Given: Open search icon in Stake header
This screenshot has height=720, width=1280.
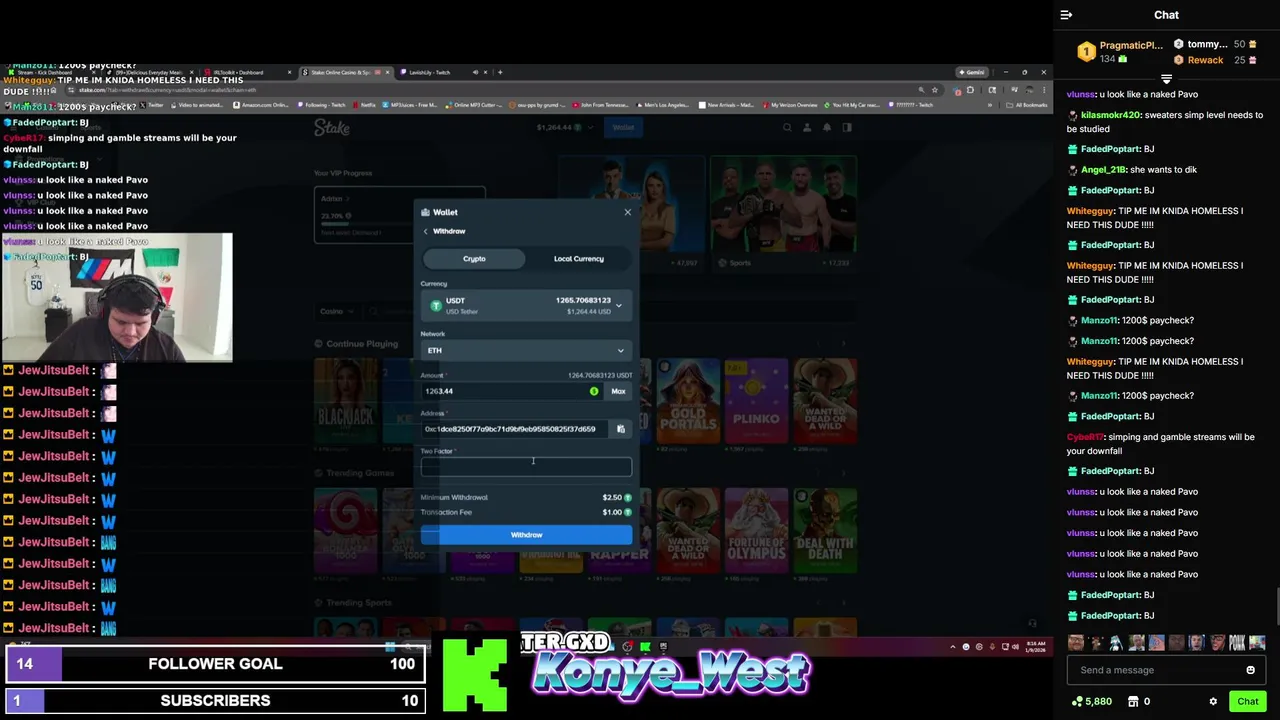Looking at the screenshot, I should click(787, 128).
